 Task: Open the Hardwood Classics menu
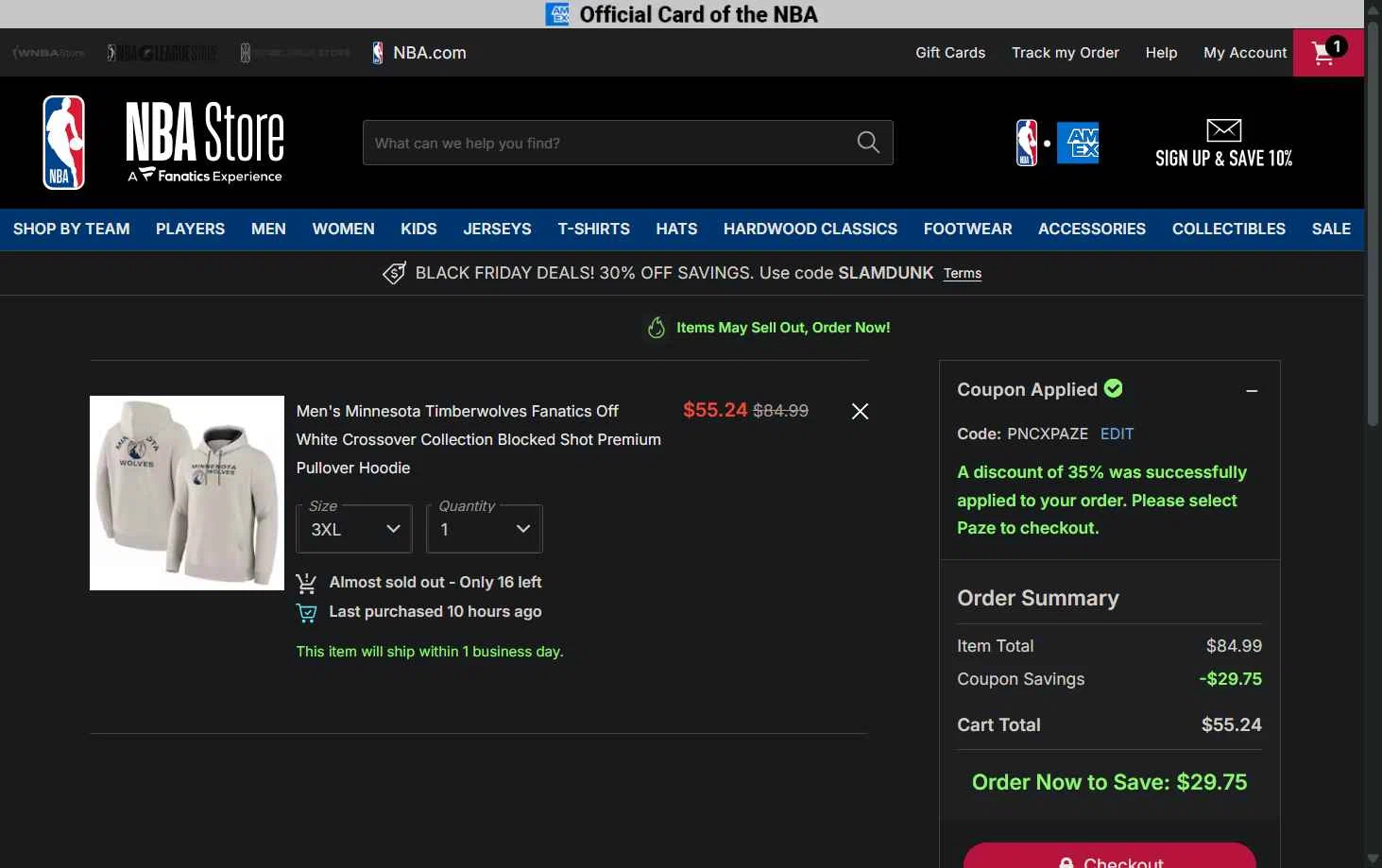(x=810, y=229)
